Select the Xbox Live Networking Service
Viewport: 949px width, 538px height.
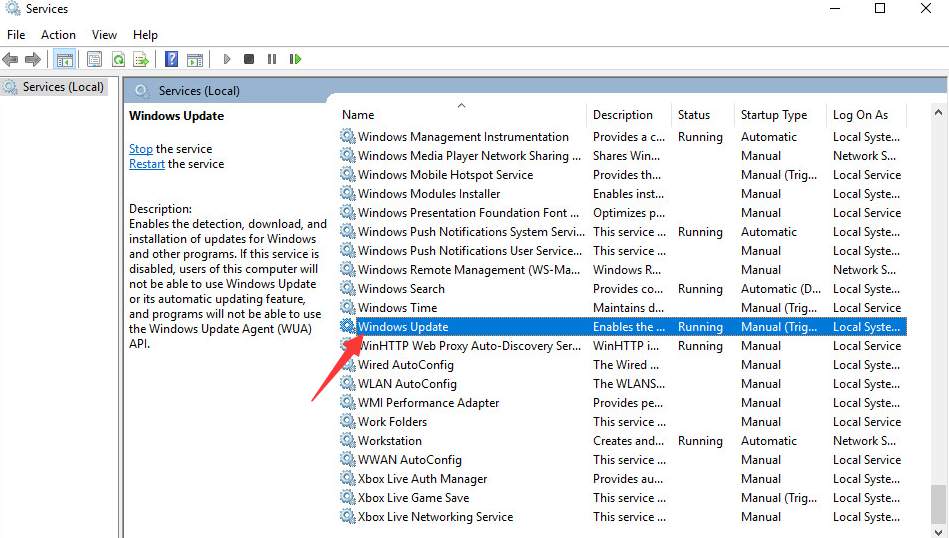[x=622, y=517]
